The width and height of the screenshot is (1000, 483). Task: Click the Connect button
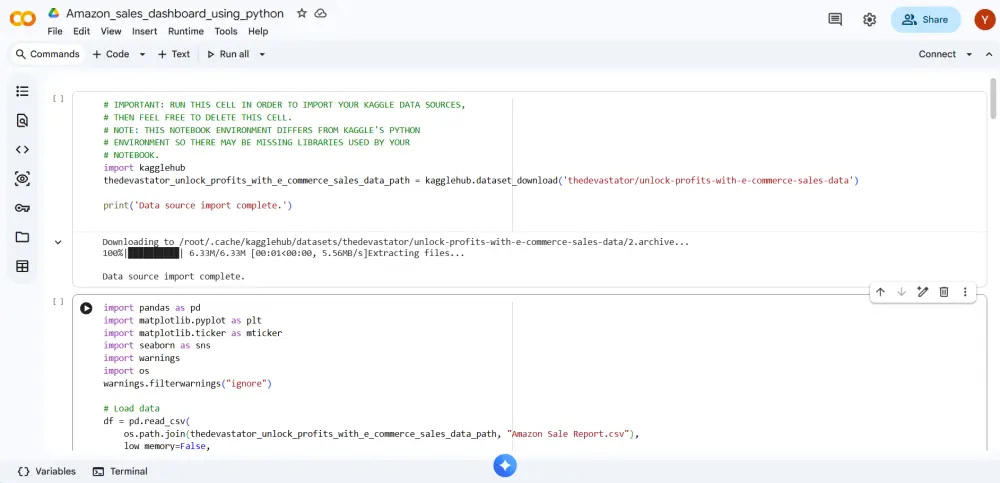pos(937,54)
